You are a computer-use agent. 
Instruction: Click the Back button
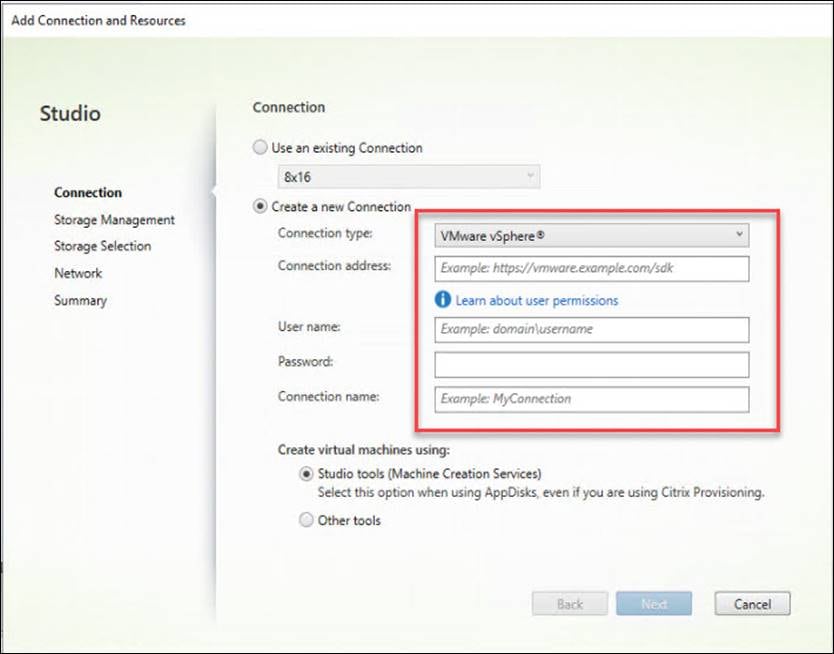570,604
